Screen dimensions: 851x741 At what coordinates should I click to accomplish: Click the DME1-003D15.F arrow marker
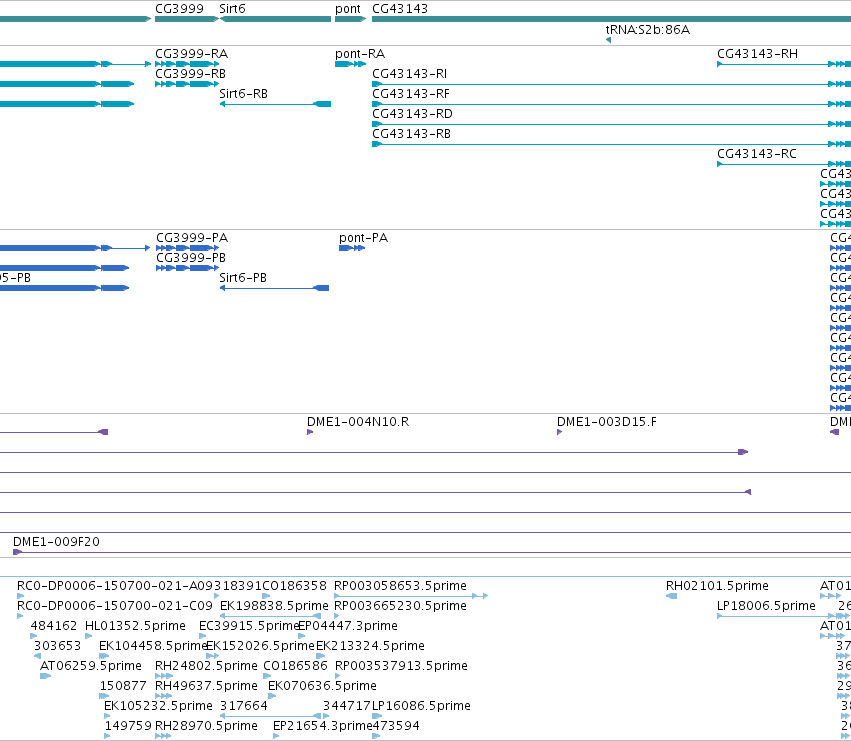560,432
